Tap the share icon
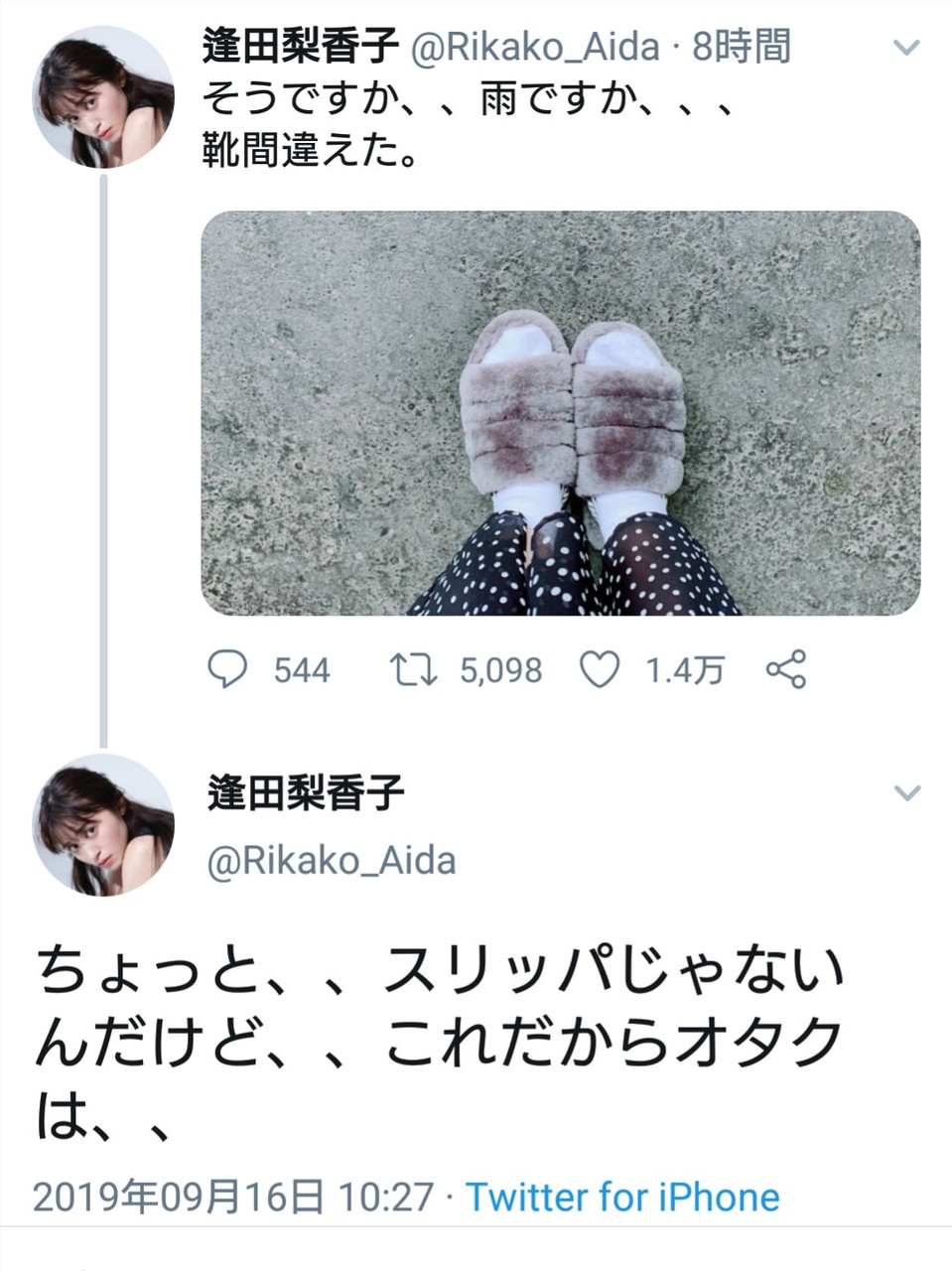This screenshot has width=952, height=1271. click(x=786, y=670)
